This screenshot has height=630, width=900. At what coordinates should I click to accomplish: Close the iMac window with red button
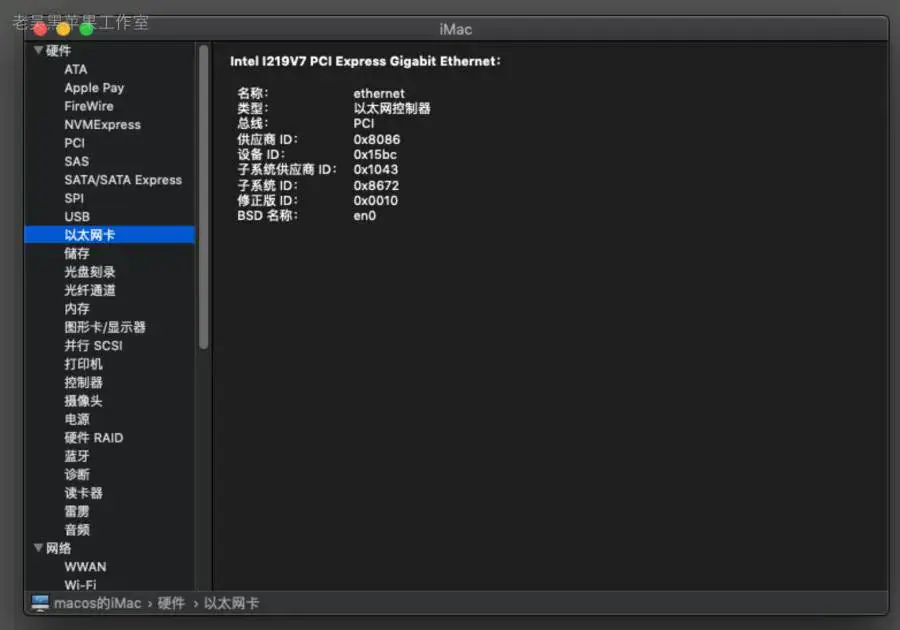[x=40, y=29]
